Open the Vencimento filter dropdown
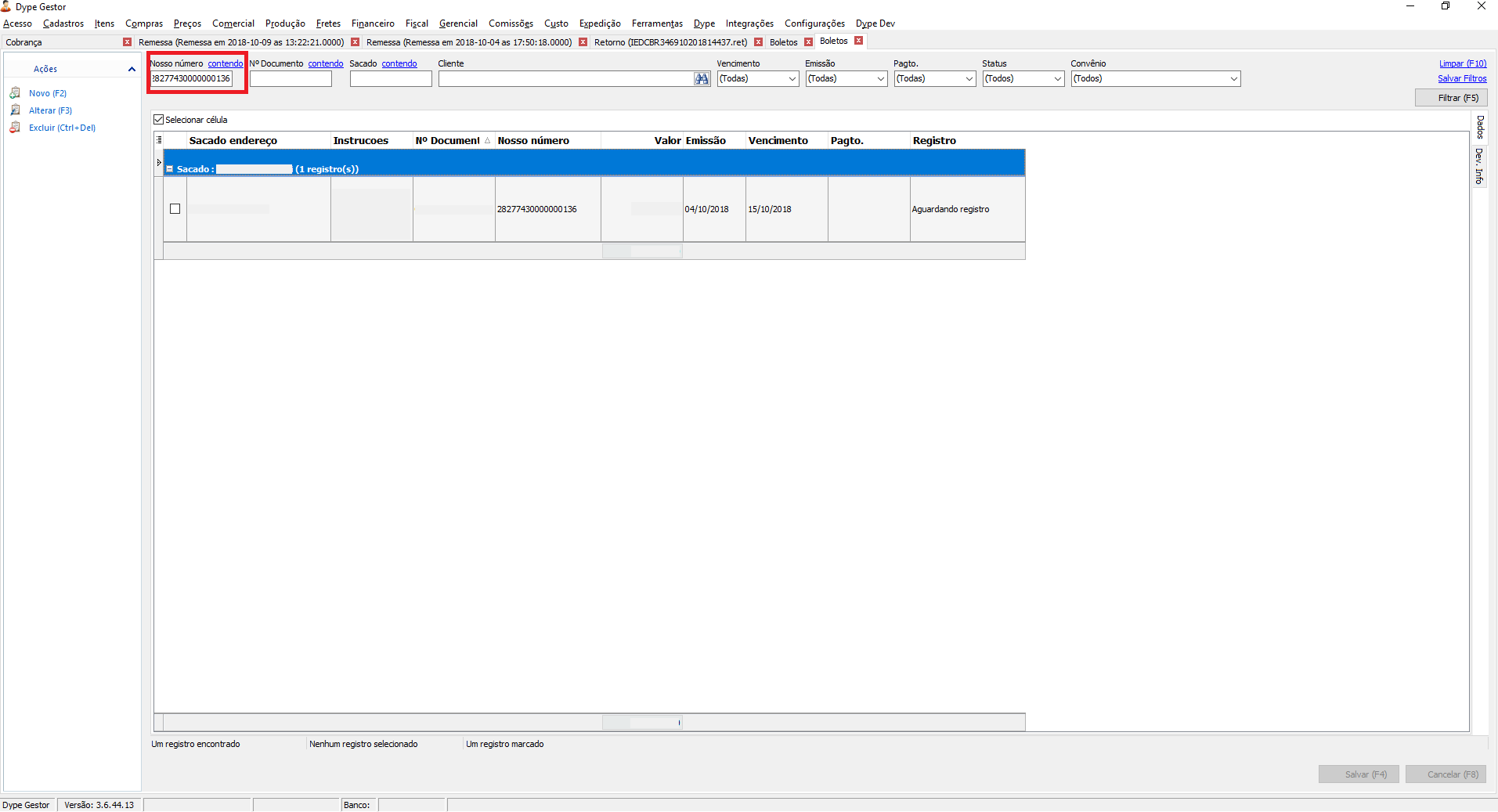 click(x=792, y=78)
